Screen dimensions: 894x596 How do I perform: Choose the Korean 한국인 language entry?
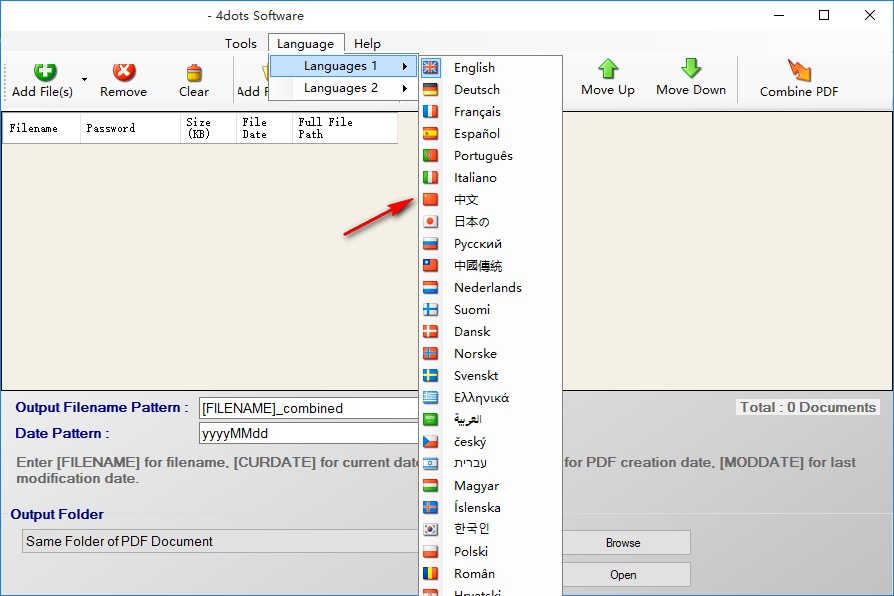coord(491,529)
